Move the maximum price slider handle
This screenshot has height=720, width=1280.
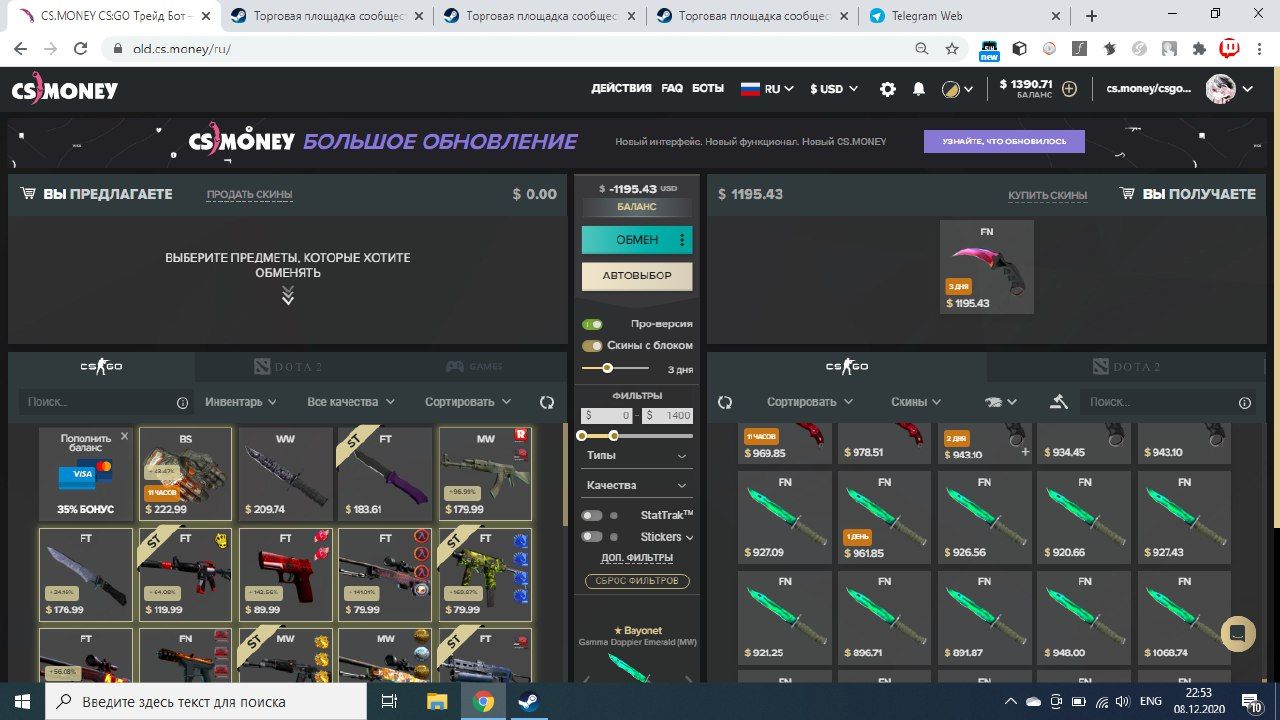coord(614,436)
